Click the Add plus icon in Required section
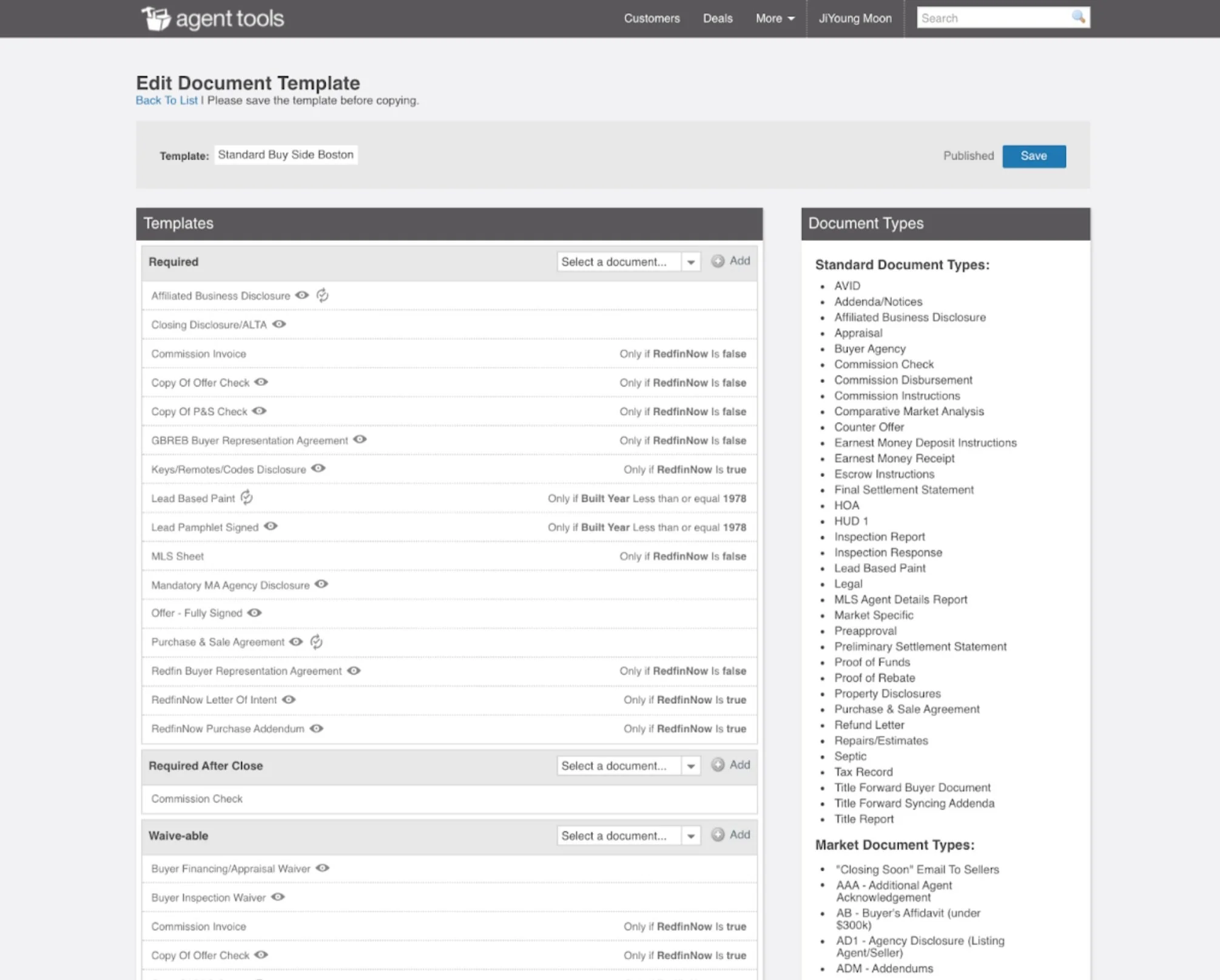Viewport: 1220px width, 980px height. [718, 261]
